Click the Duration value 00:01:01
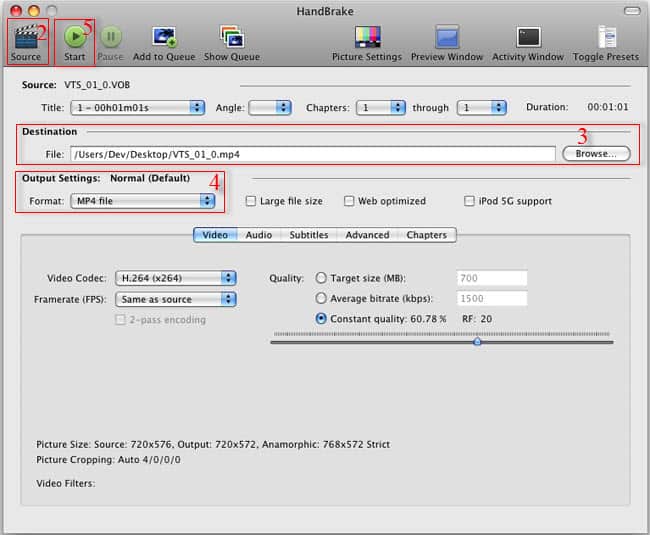Viewport: 650px width, 535px height. (x=608, y=107)
